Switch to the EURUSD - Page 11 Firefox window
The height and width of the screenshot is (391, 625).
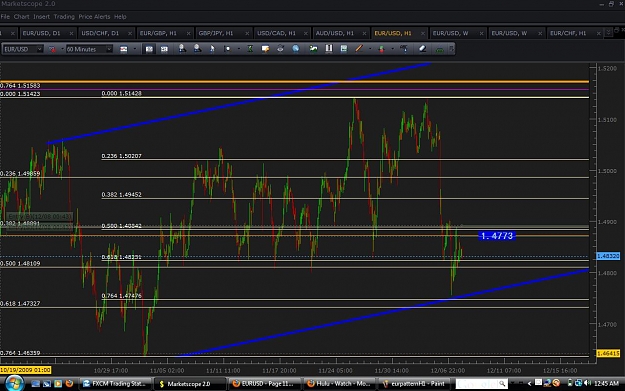click(265, 383)
